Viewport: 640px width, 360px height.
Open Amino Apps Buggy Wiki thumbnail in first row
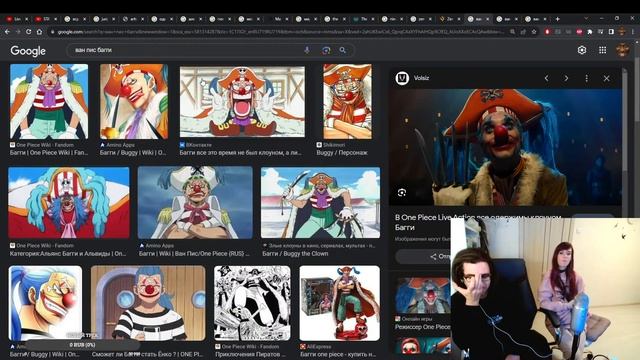click(134, 101)
